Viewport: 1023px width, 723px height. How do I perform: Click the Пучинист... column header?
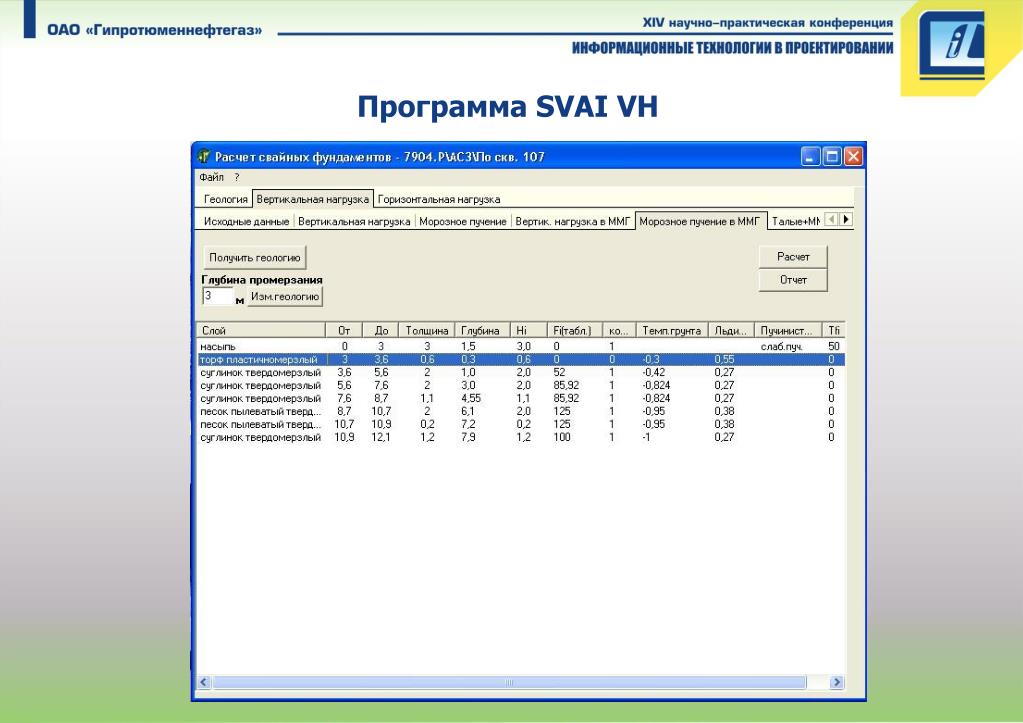(787, 331)
